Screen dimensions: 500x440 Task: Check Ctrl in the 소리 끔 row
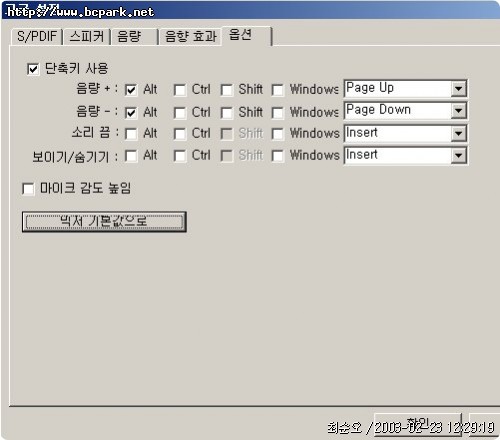click(x=180, y=134)
